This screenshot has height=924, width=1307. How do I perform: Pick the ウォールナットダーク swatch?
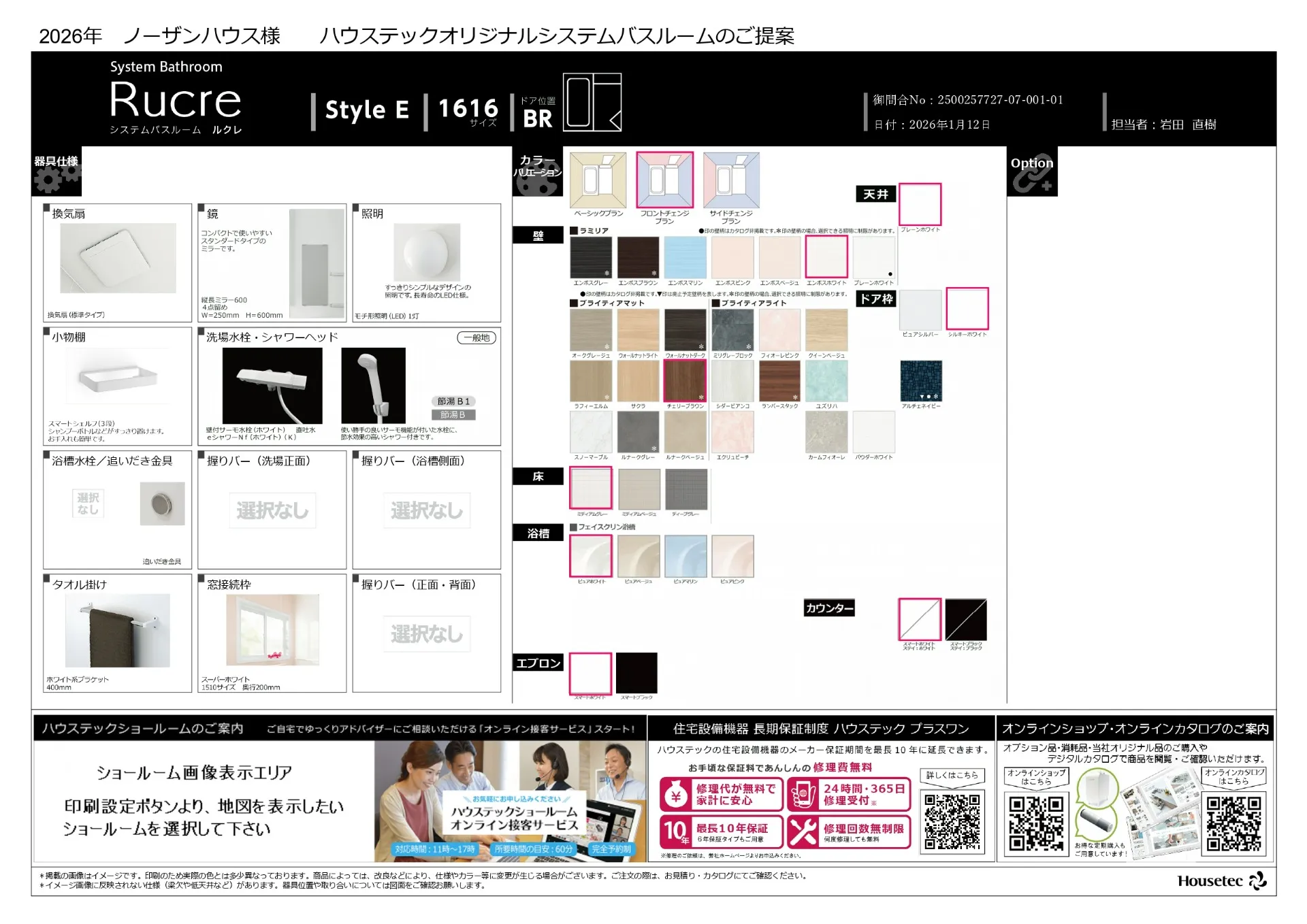pos(685,330)
